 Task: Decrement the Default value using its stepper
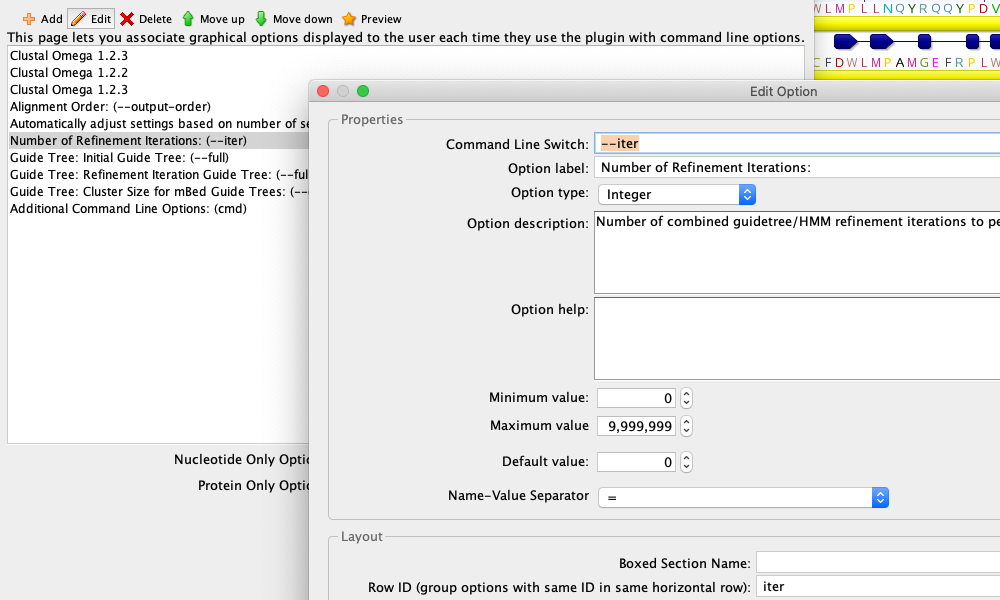(686, 465)
